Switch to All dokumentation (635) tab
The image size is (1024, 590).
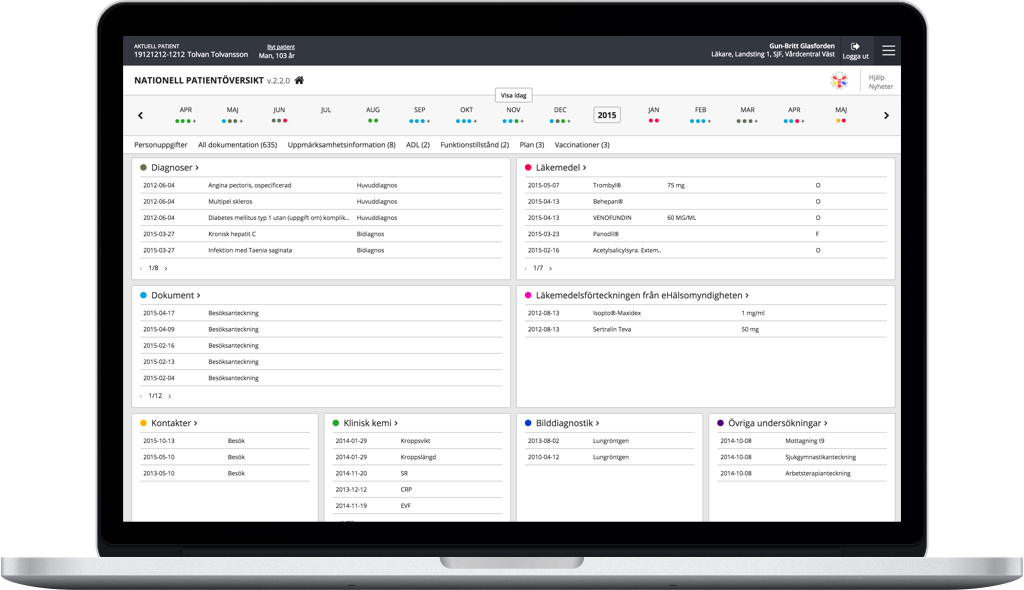[x=237, y=145]
